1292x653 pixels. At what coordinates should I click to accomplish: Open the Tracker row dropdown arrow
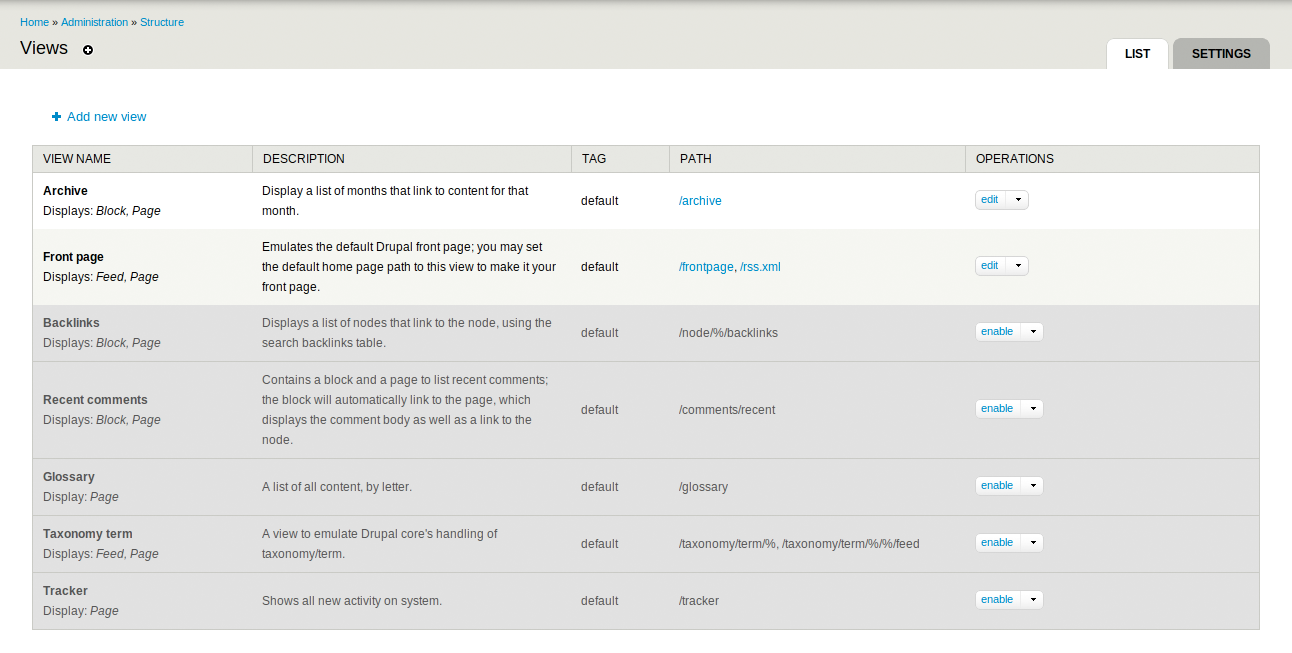pos(1032,600)
